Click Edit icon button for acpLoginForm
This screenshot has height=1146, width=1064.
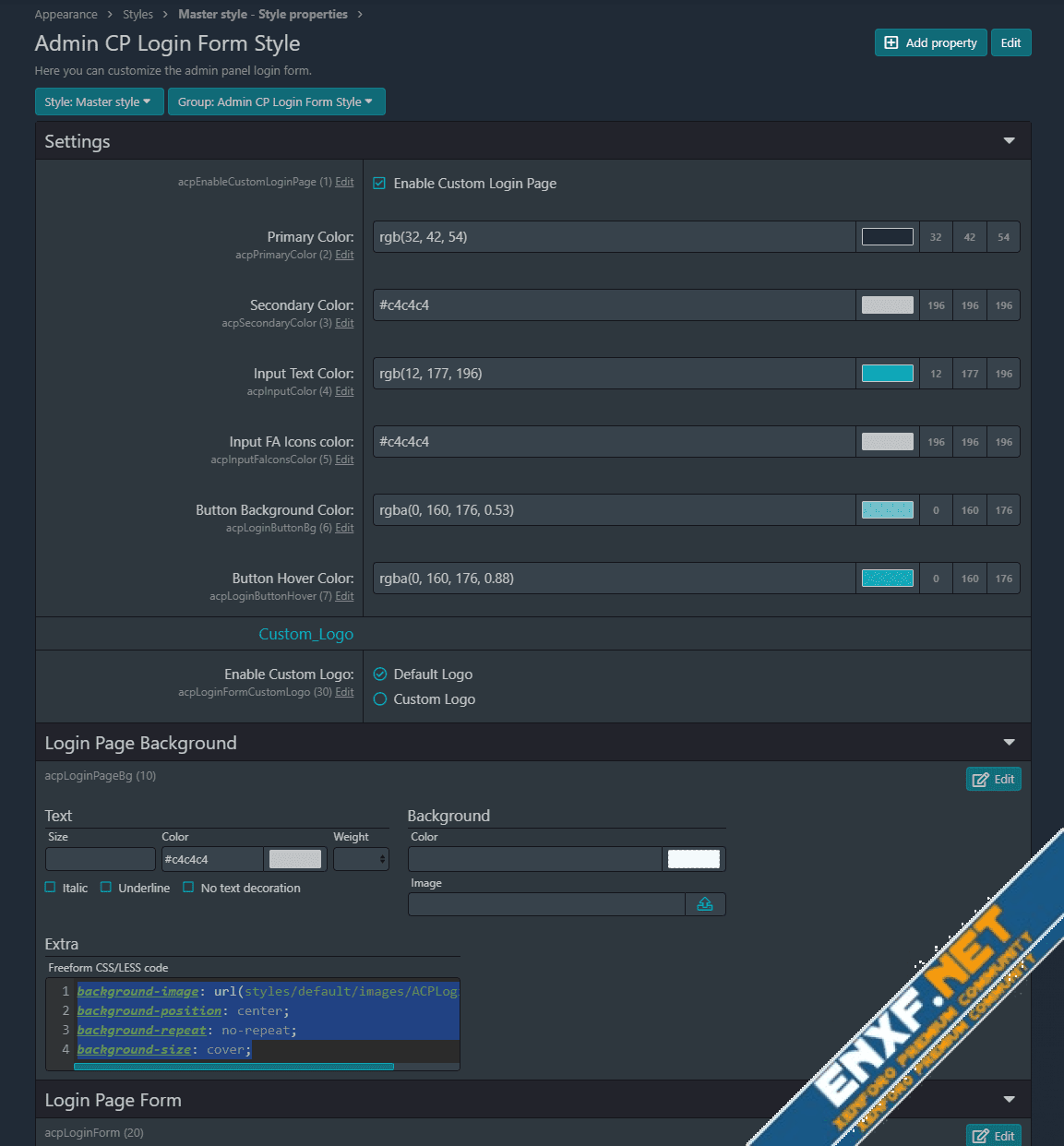pos(993,1136)
